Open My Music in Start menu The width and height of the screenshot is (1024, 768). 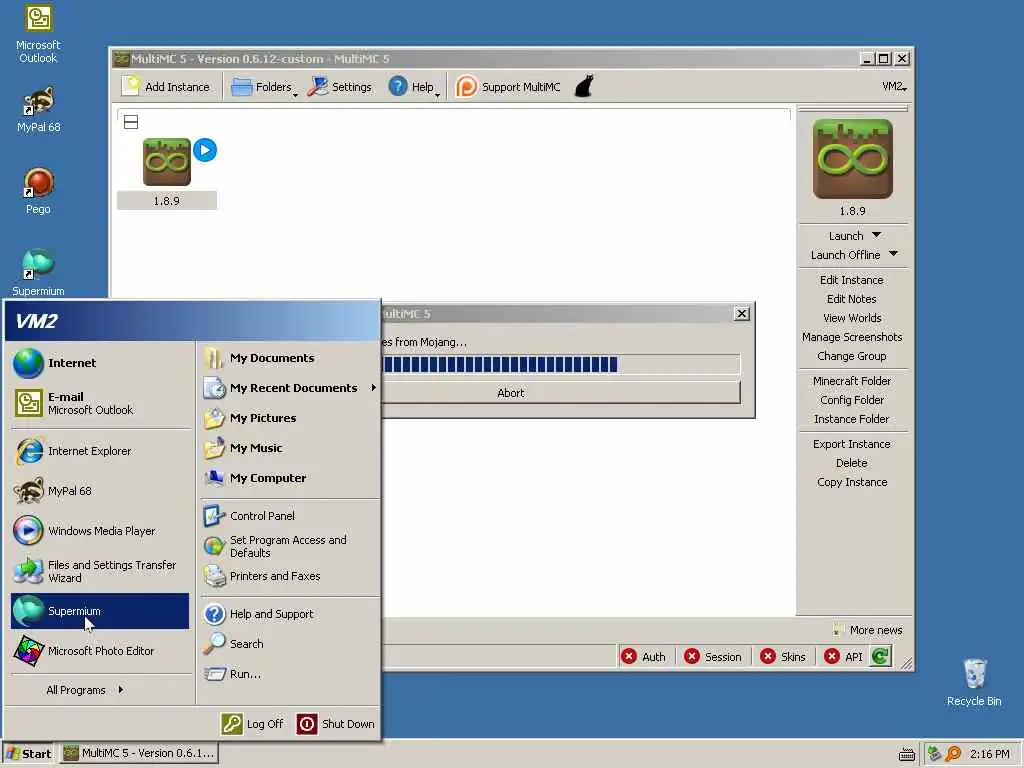click(289, 448)
